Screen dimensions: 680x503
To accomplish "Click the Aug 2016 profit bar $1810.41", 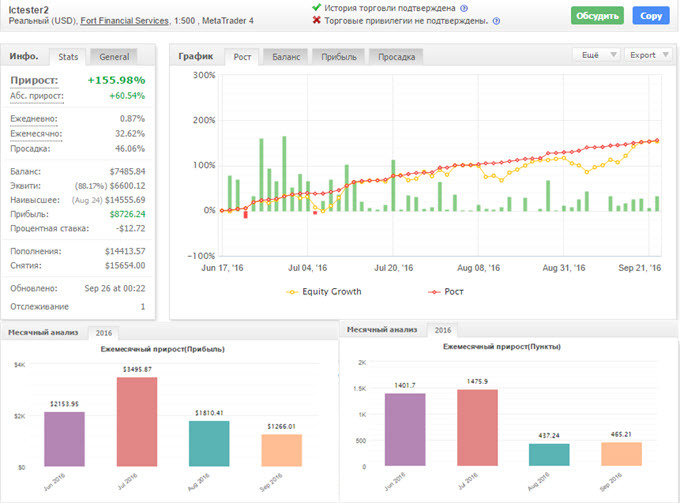I will click(209, 444).
